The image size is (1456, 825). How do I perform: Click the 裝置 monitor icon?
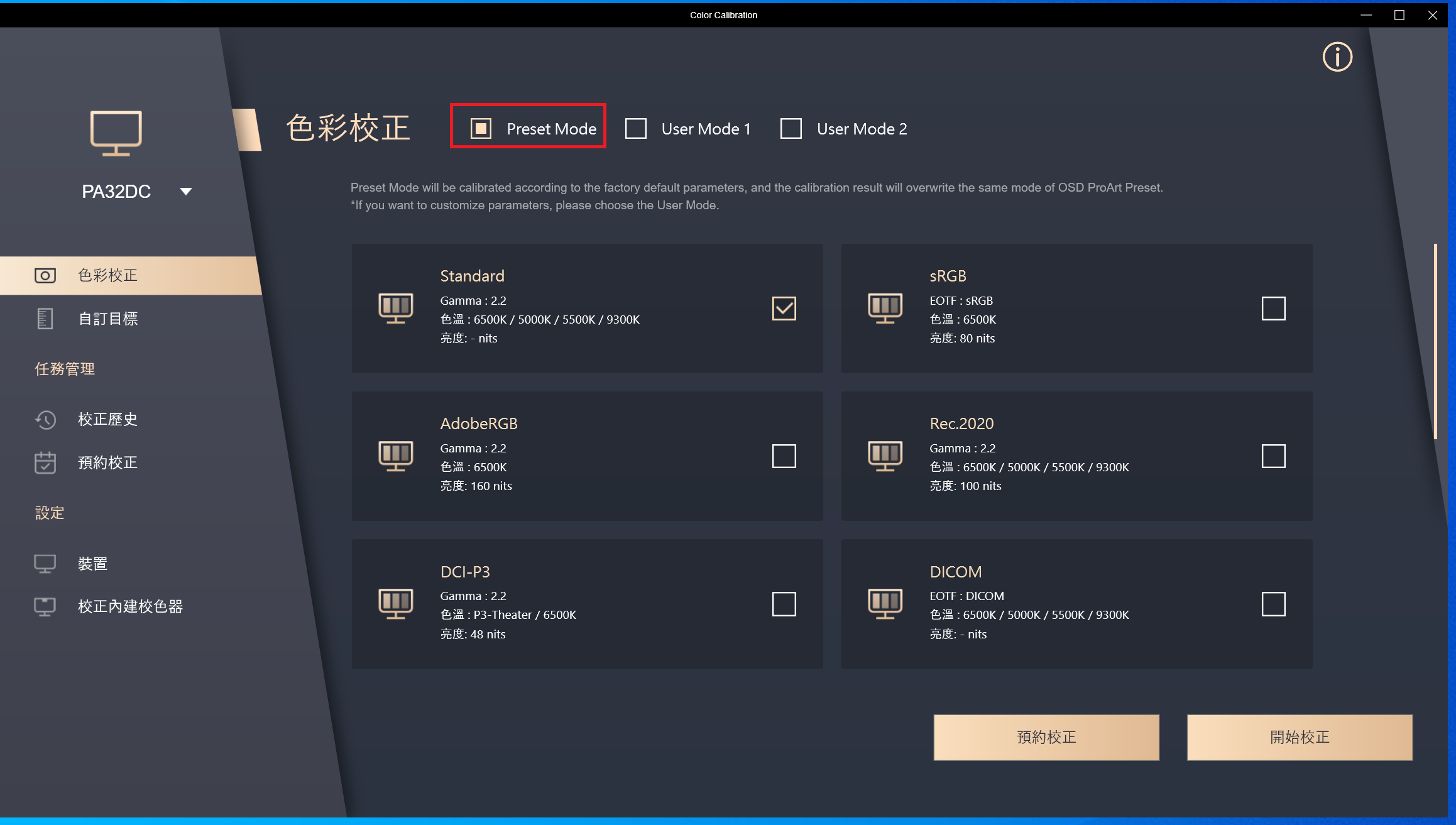pos(45,564)
